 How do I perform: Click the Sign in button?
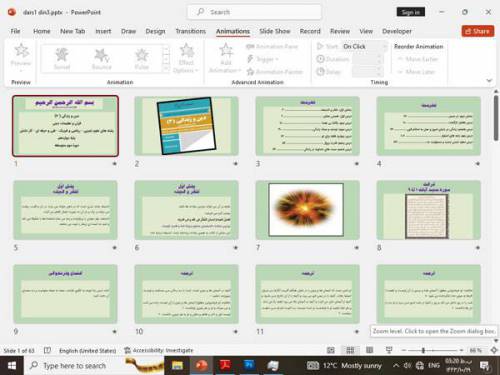point(411,12)
